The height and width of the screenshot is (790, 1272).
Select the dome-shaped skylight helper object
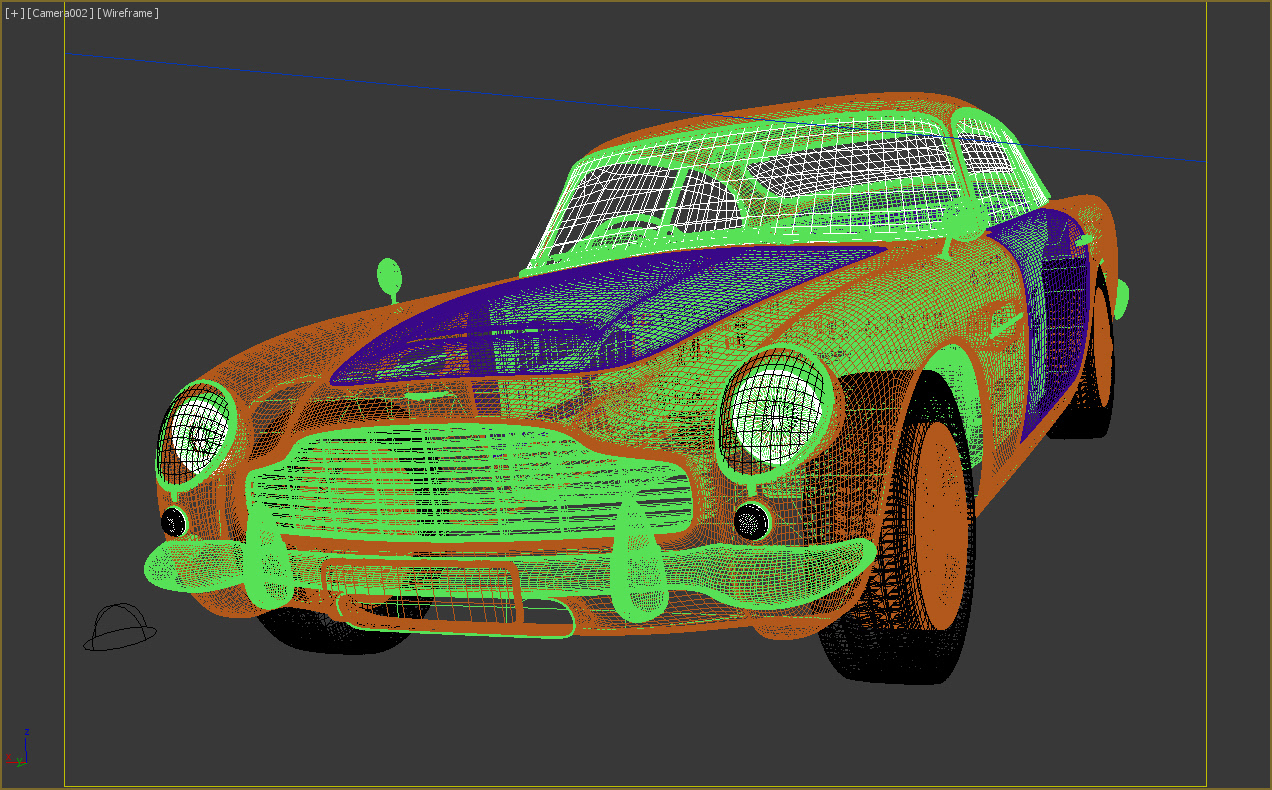coord(120,627)
